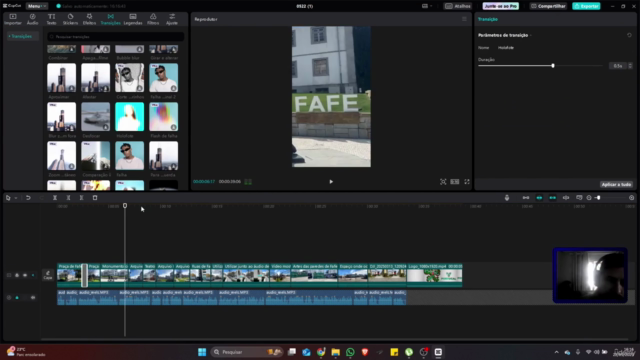This screenshot has height=360, width=640.
Task: Select the Holofote transition thumbnail
Action: tap(129, 117)
